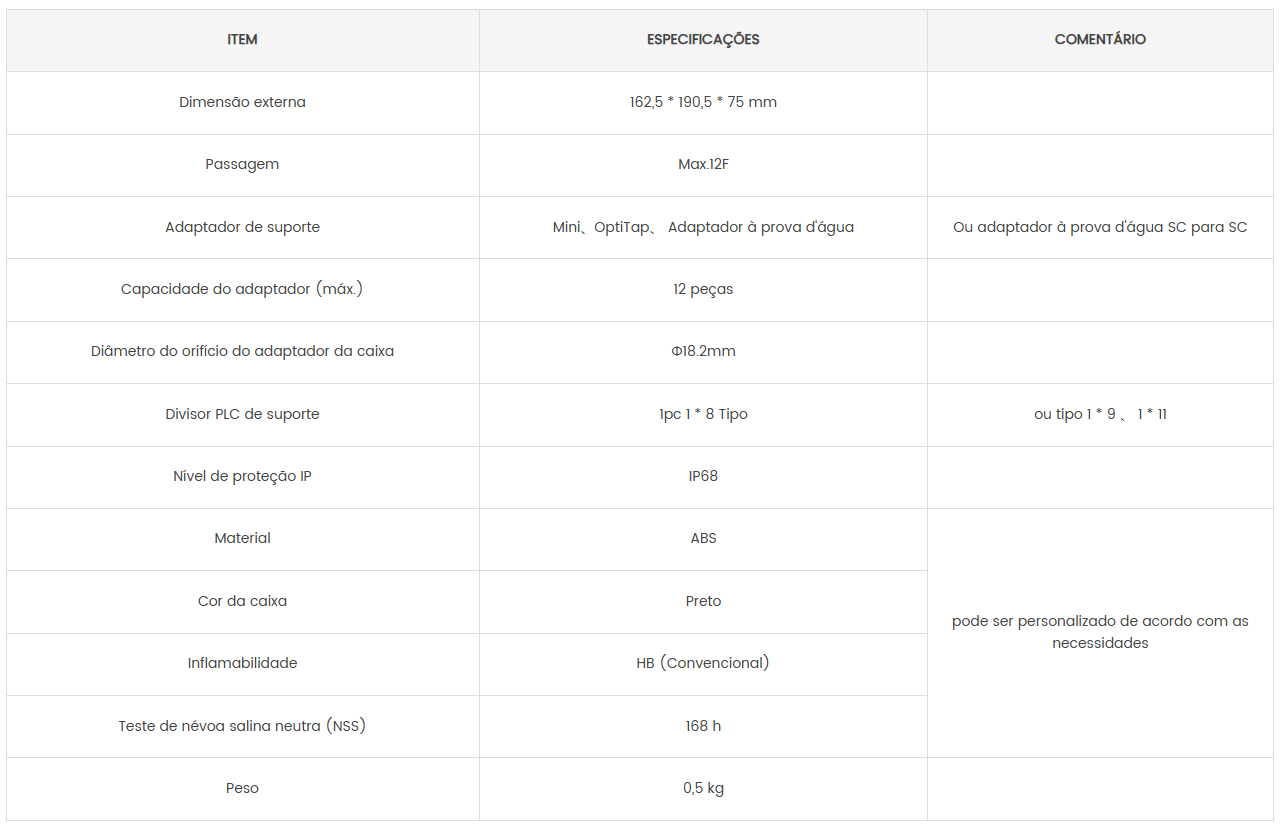Select the 0,5 kg weight value
Viewport: 1280px width, 828px height.
pos(703,788)
